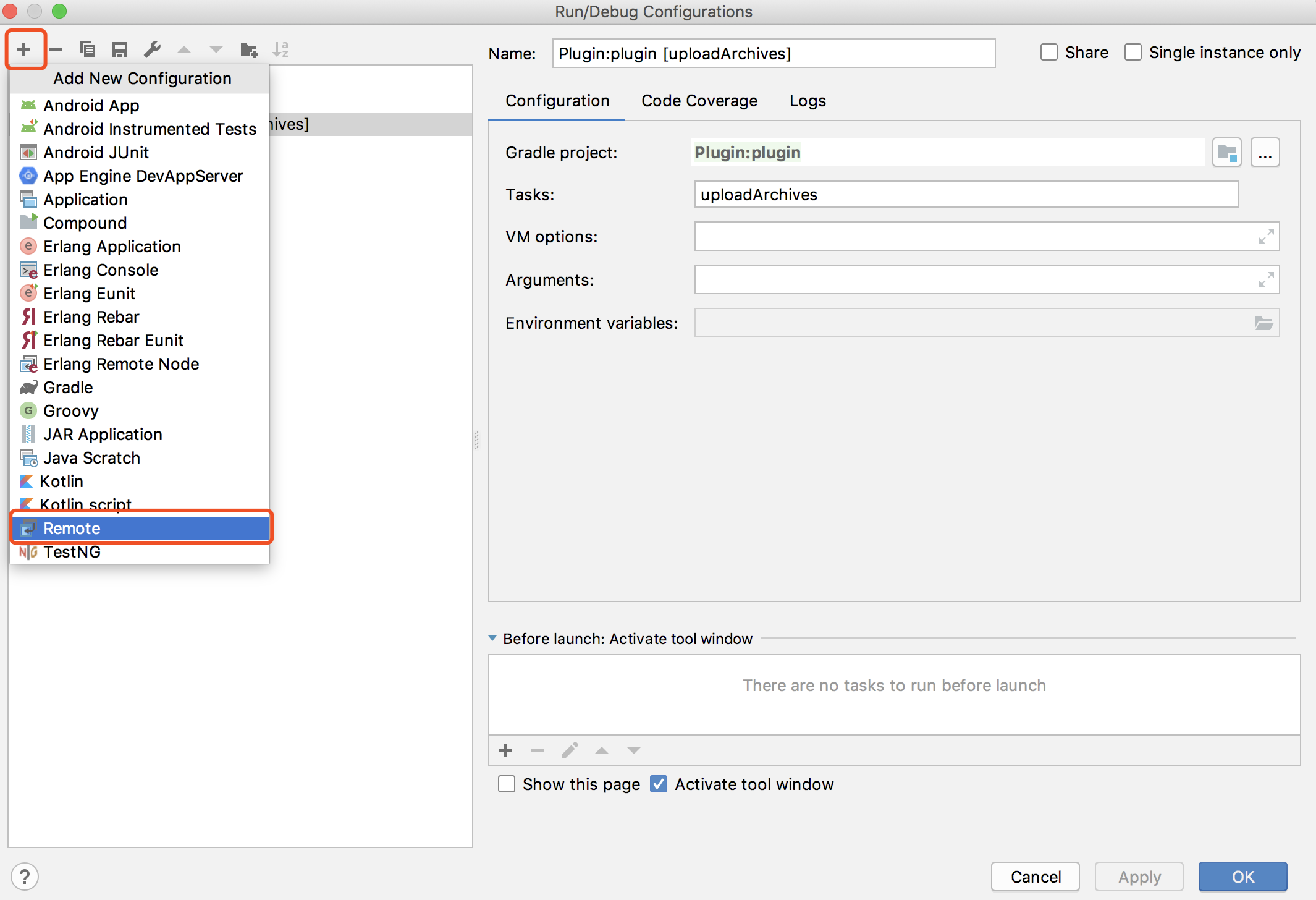
Task: Click the Create New Folder icon
Action: (x=249, y=49)
